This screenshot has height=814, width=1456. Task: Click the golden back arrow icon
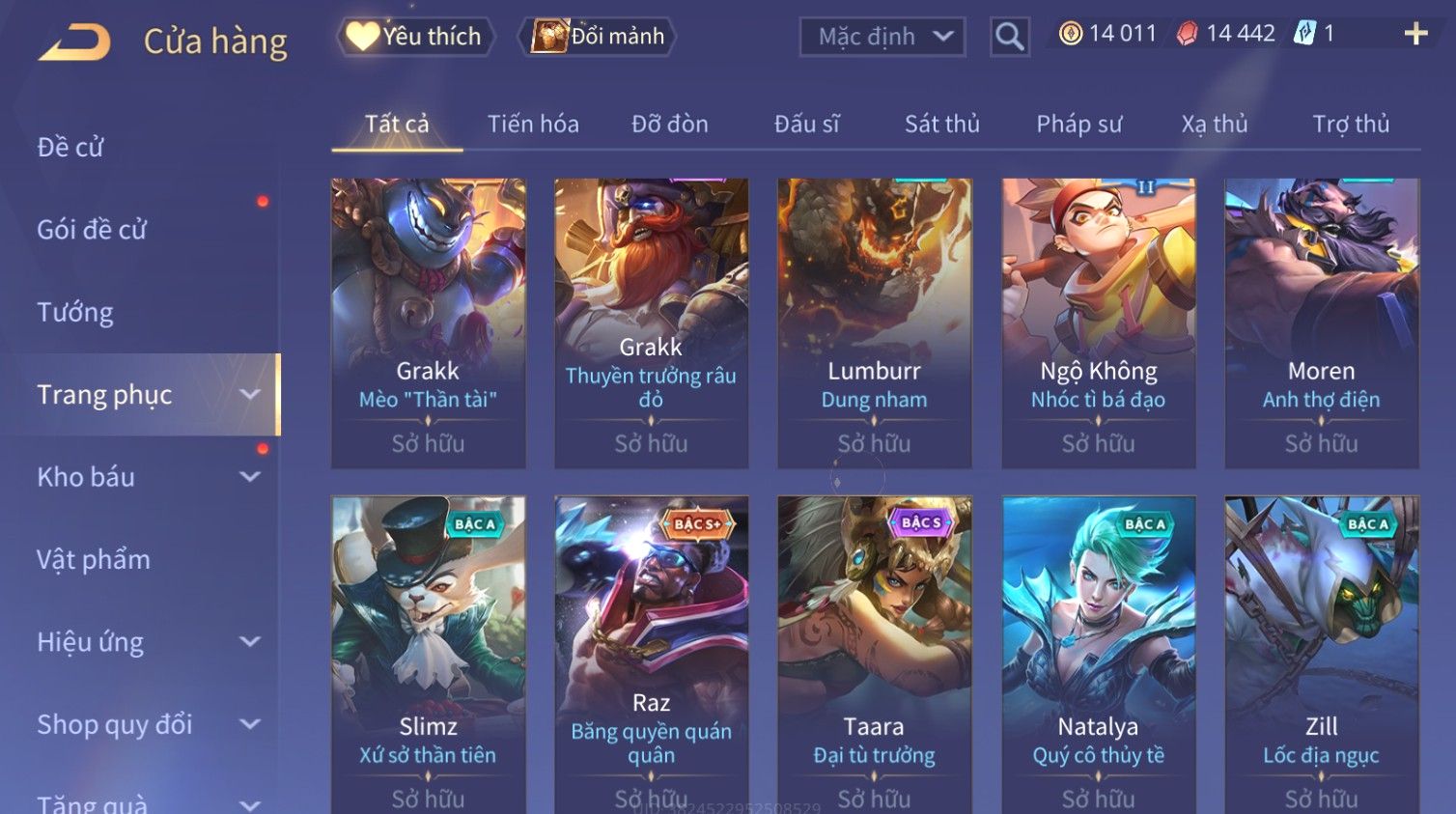pyautogui.click(x=74, y=42)
